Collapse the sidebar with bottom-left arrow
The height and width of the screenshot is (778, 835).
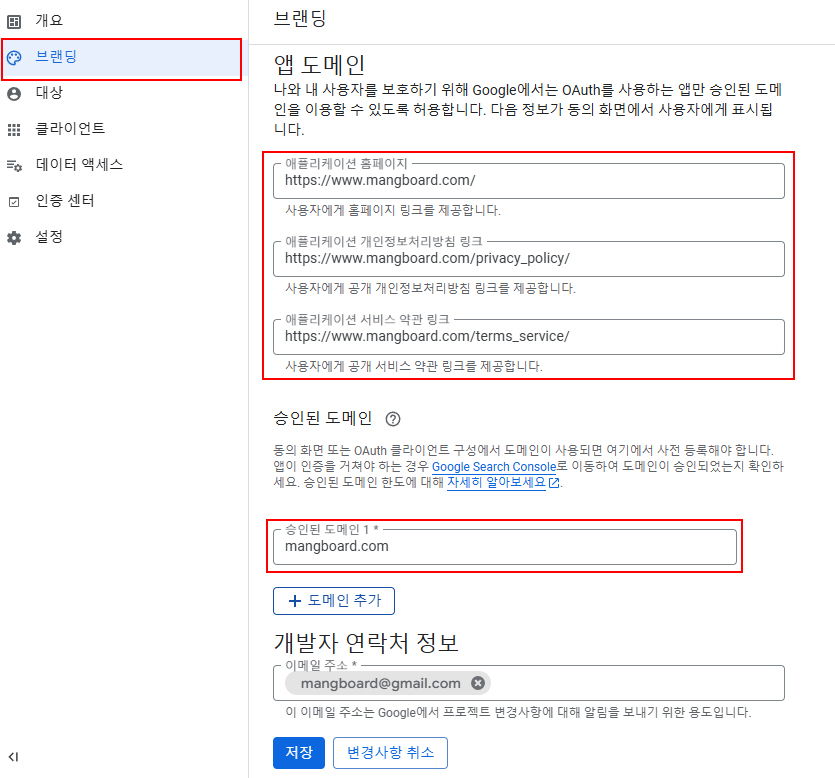coord(13,757)
